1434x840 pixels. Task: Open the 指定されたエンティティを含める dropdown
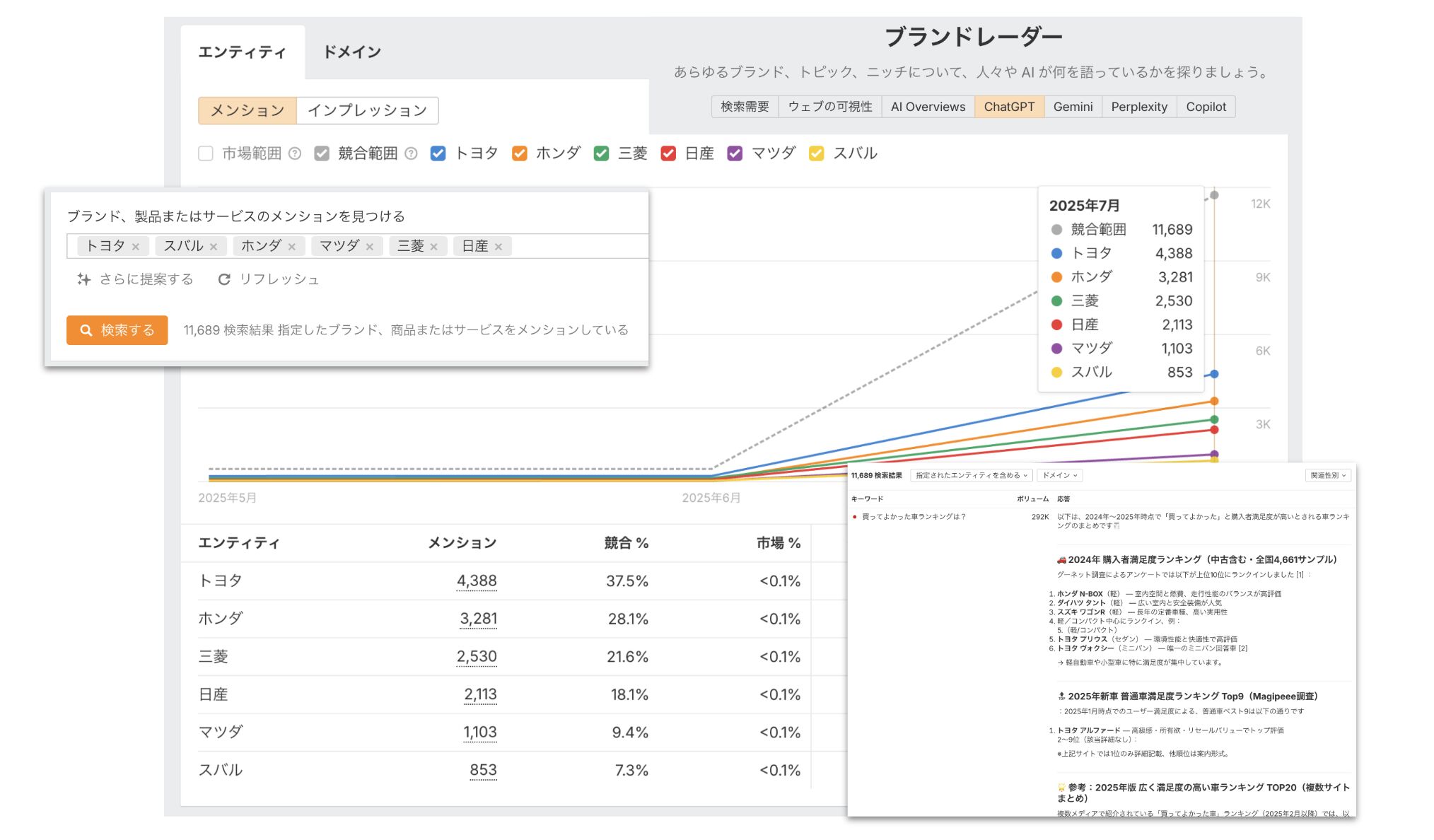click(972, 476)
